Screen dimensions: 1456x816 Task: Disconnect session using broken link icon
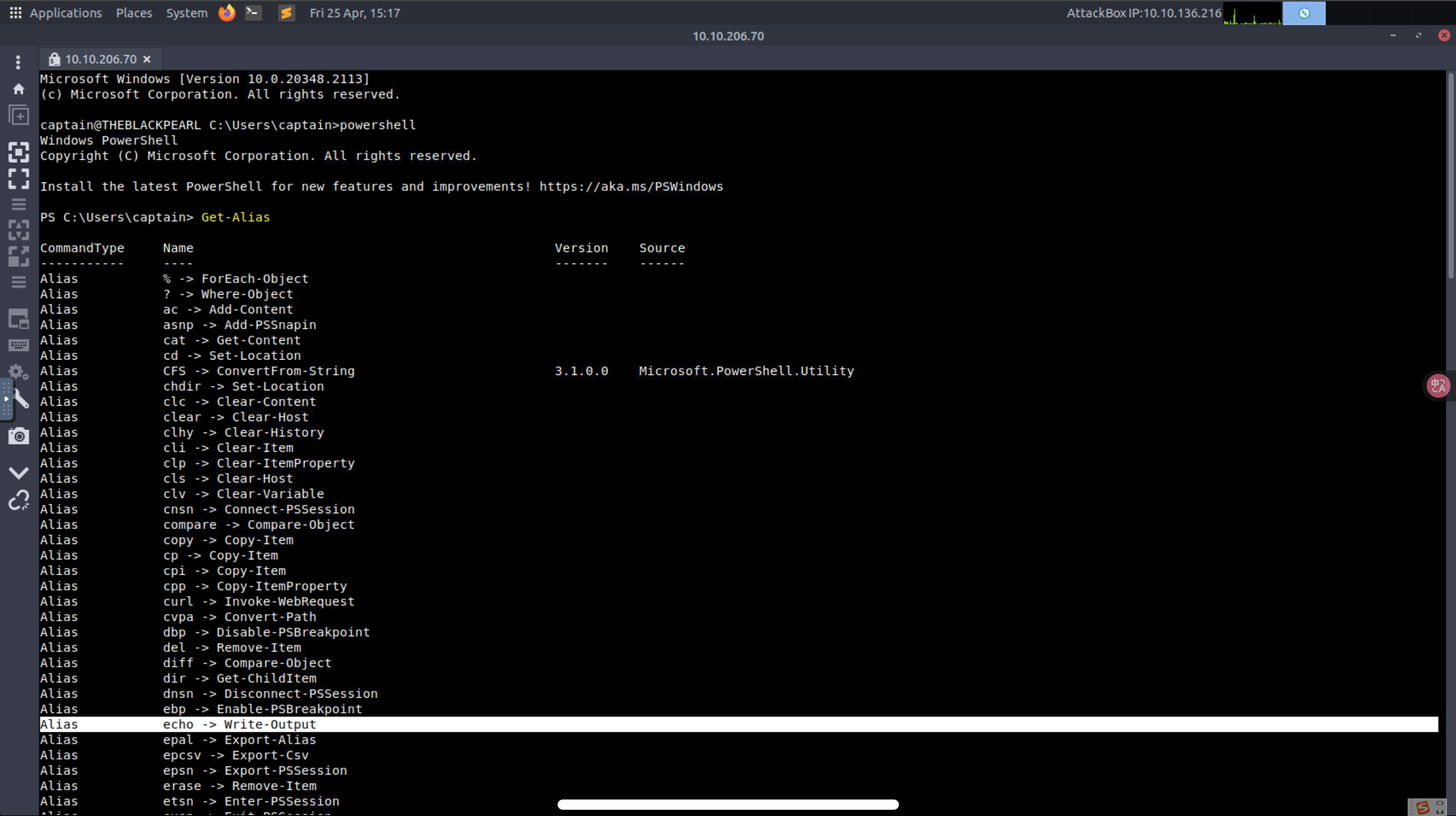click(x=18, y=500)
